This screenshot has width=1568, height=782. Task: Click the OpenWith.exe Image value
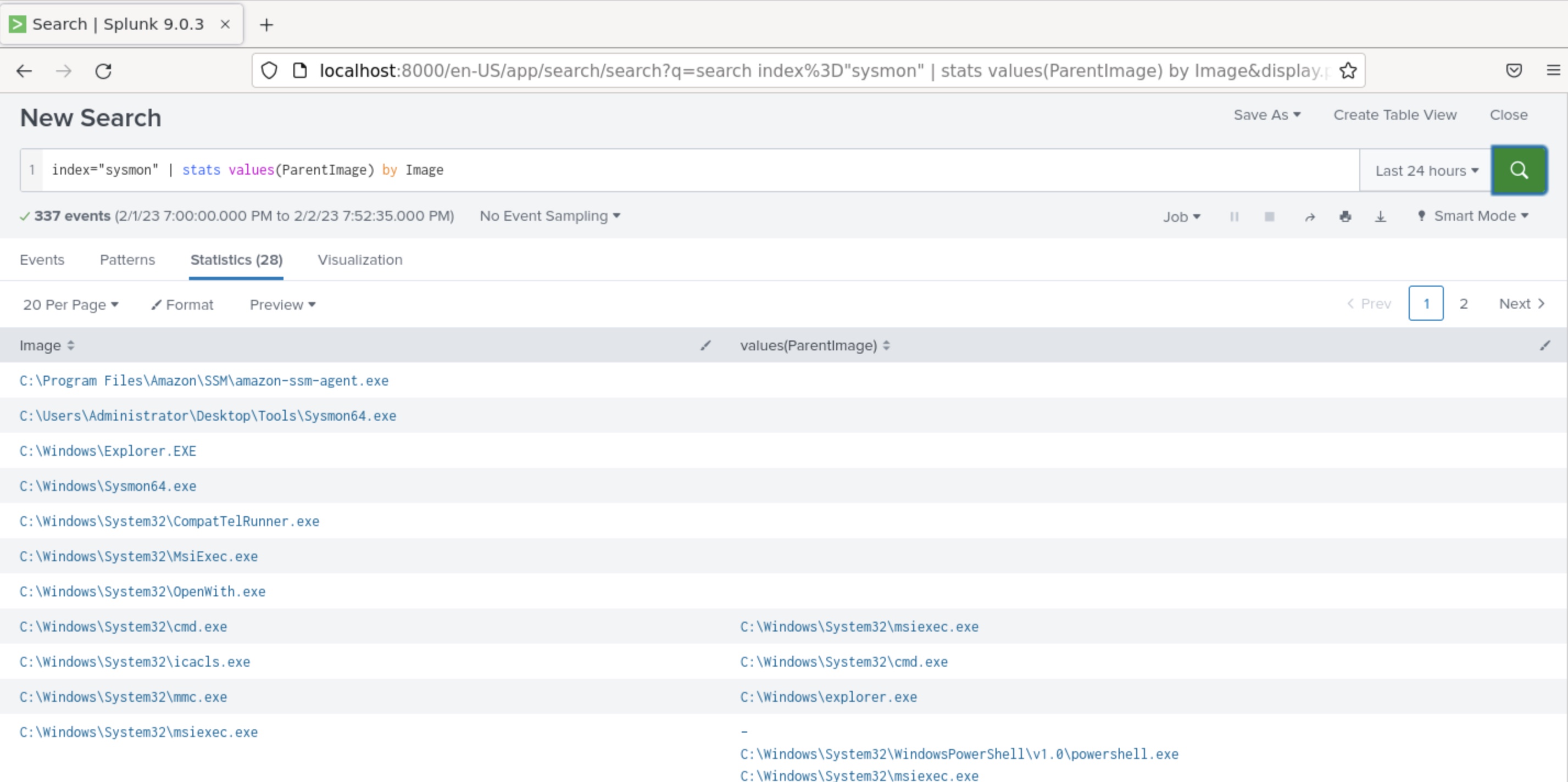tap(142, 592)
